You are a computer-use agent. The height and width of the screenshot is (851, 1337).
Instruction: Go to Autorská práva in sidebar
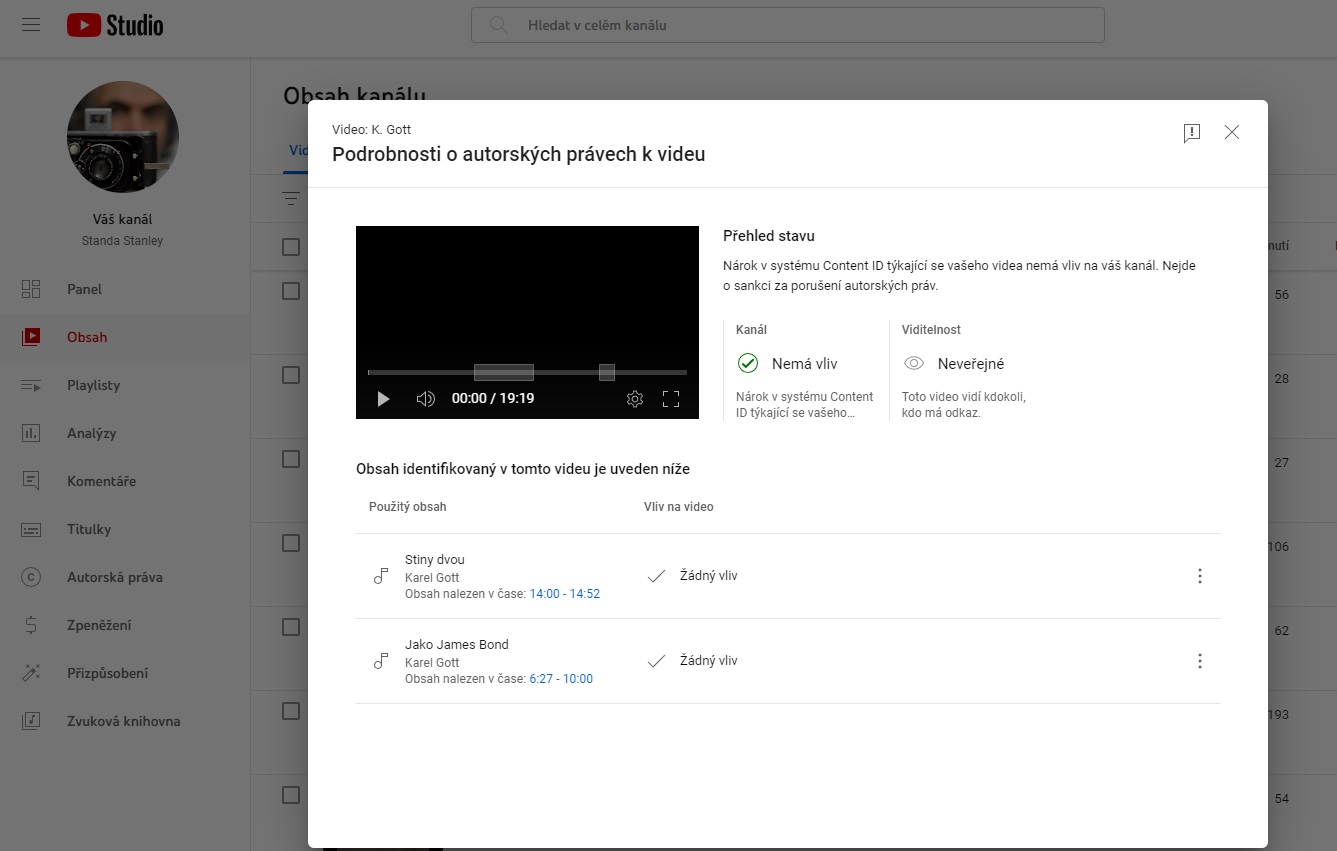tap(114, 577)
